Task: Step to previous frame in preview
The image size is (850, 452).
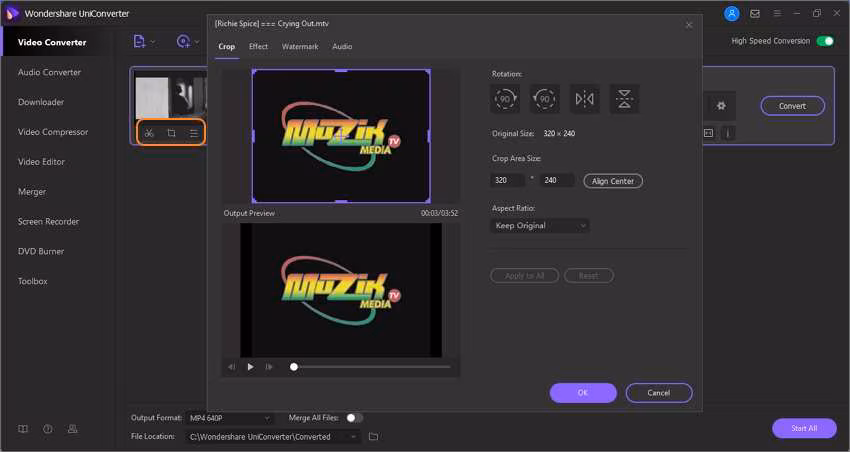Action: click(x=231, y=367)
